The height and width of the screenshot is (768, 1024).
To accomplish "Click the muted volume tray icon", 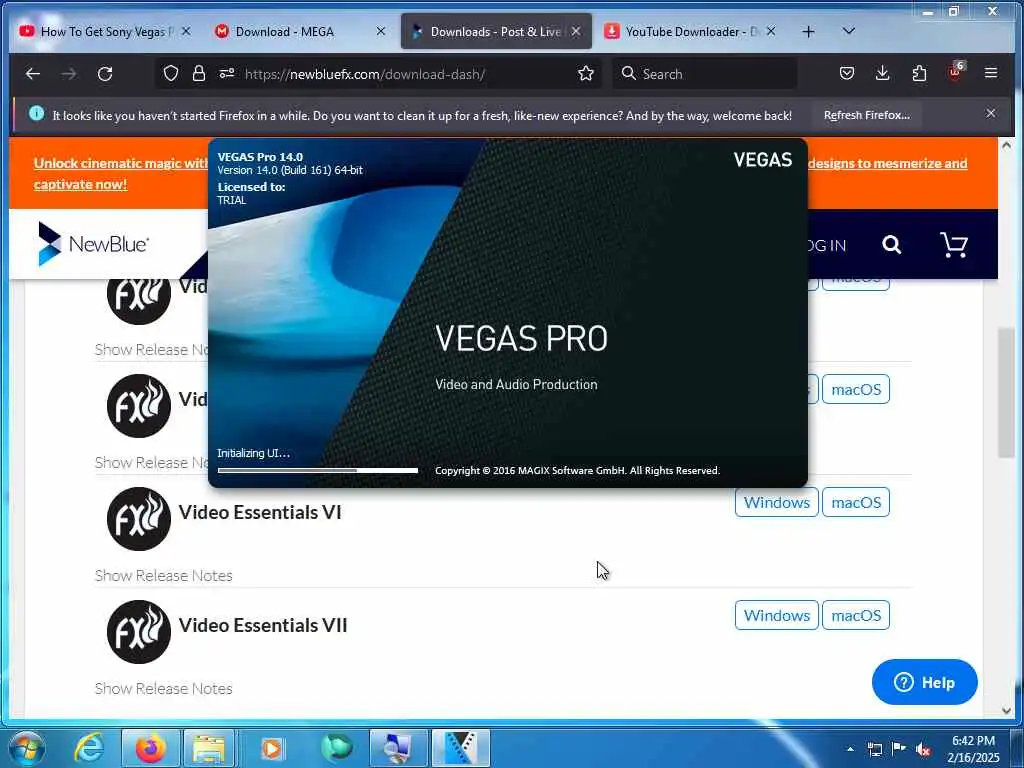I will [923, 749].
